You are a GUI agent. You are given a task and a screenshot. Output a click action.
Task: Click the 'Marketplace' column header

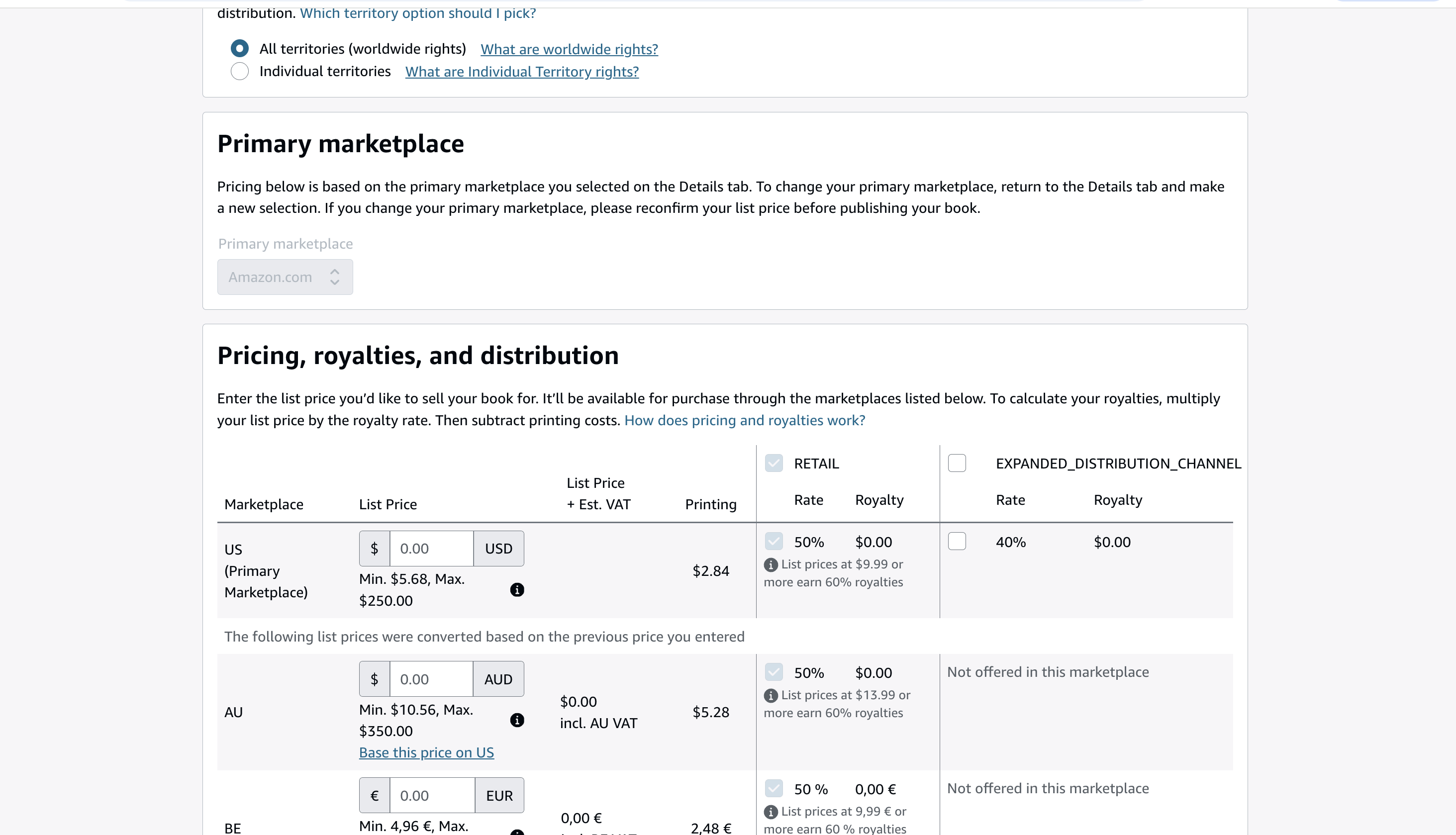click(264, 504)
